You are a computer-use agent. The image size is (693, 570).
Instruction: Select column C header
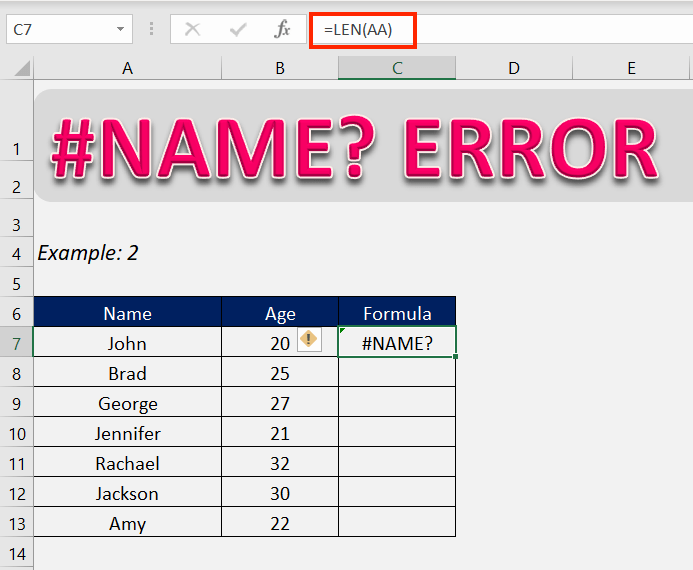(397, 68)
